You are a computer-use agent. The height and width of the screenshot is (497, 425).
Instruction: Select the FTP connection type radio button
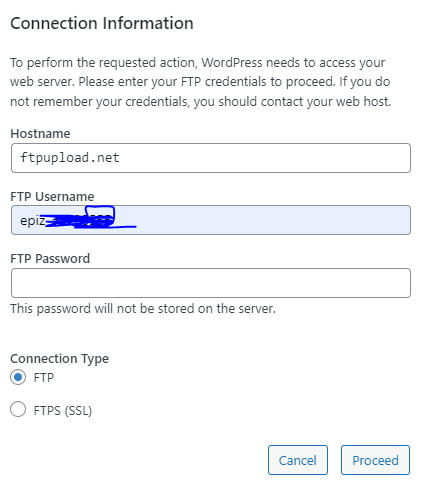18,377
